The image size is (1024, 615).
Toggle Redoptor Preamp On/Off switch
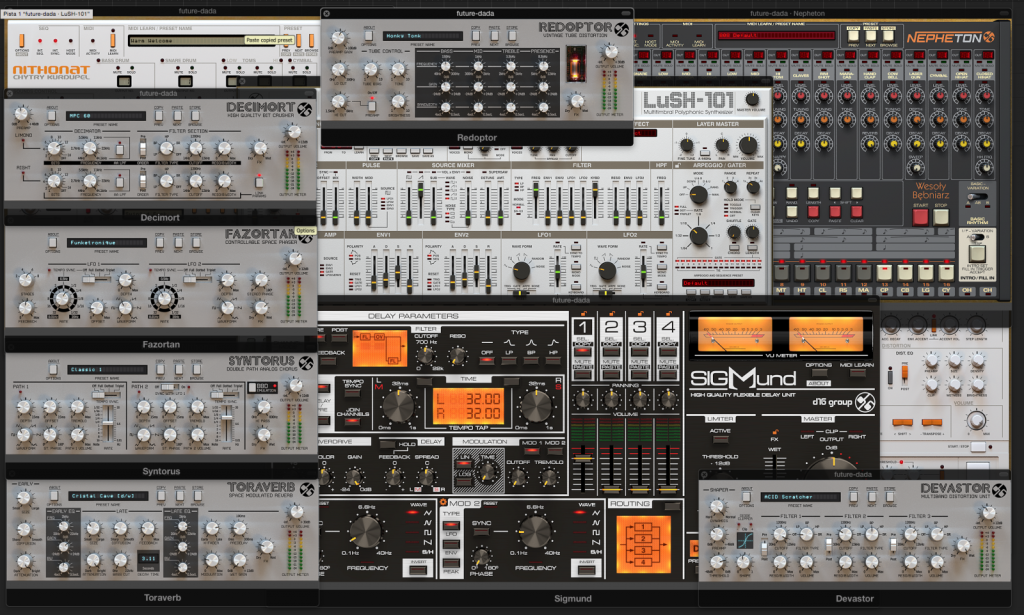click(x=371, y=104)
